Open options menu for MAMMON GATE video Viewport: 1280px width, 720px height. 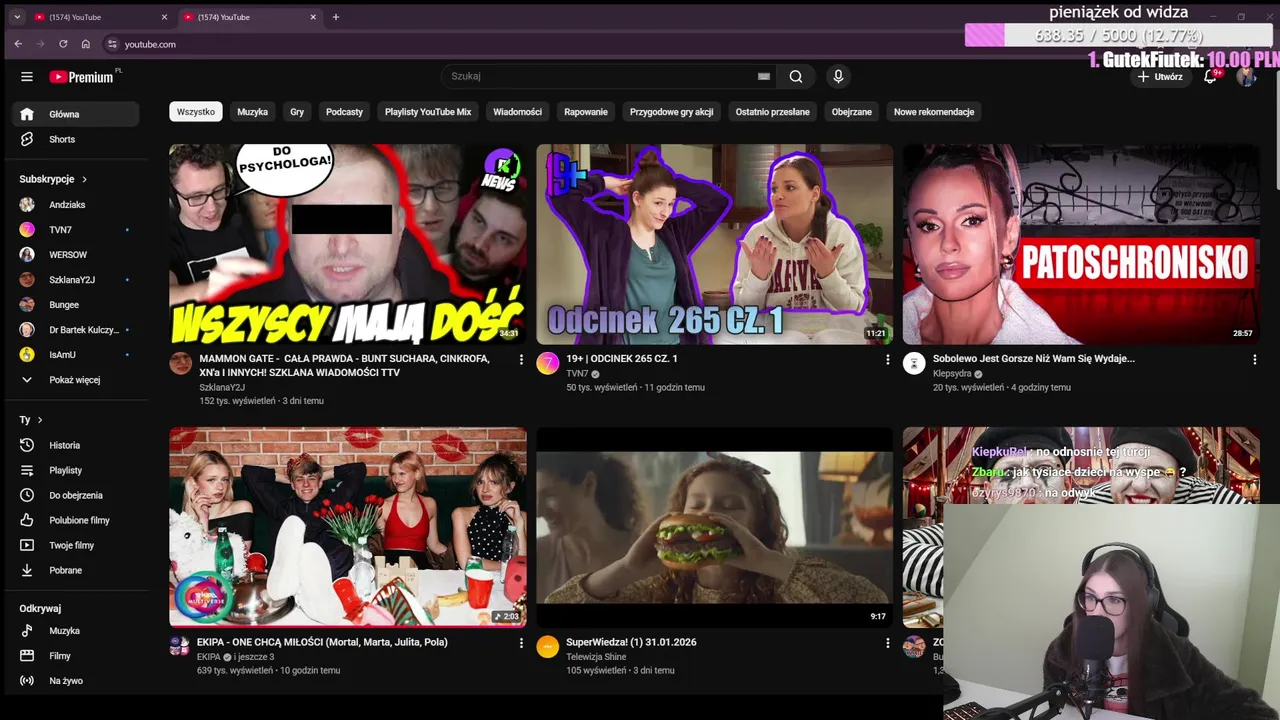(x=521, y=360)
